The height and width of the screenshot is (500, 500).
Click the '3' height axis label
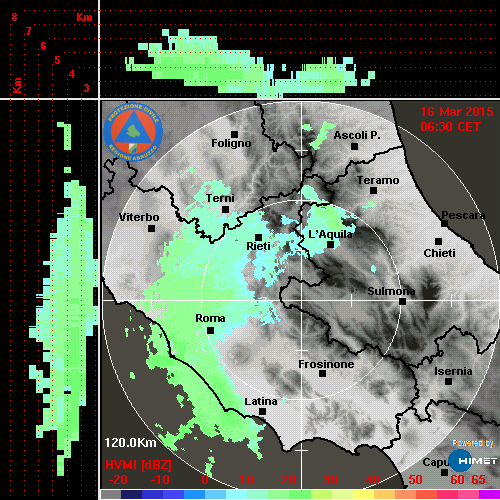(87, 88)
